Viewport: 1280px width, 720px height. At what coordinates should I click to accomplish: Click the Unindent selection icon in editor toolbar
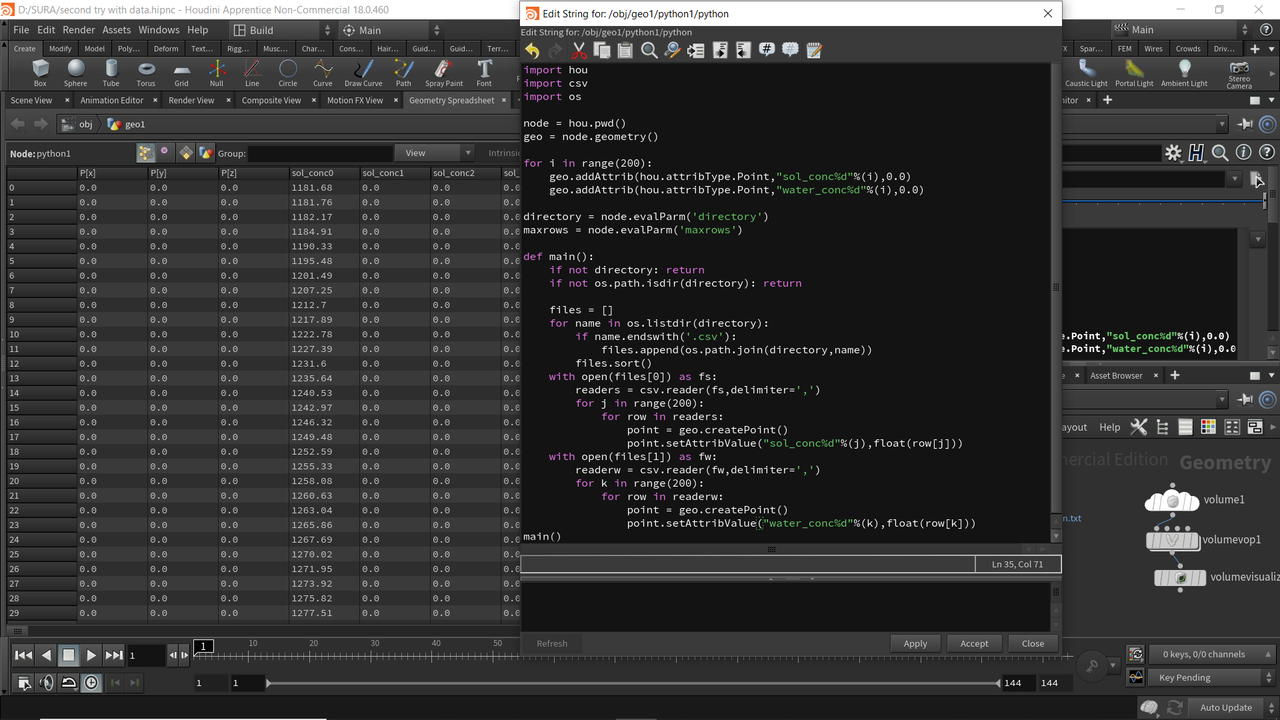(x=743, y=50)
